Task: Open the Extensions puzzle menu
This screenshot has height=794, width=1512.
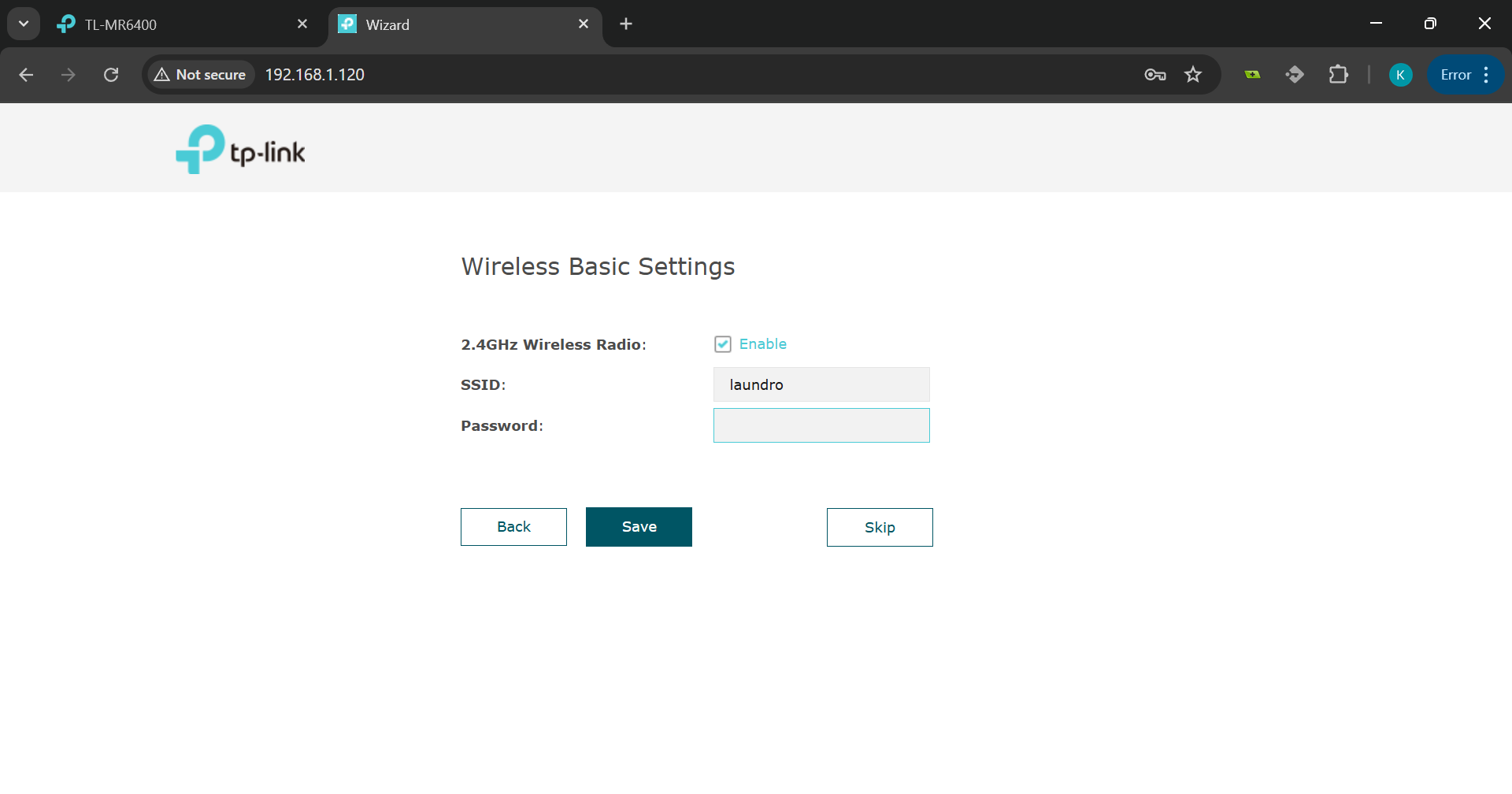Action: pyautogui.click(x=1338, y=75)
